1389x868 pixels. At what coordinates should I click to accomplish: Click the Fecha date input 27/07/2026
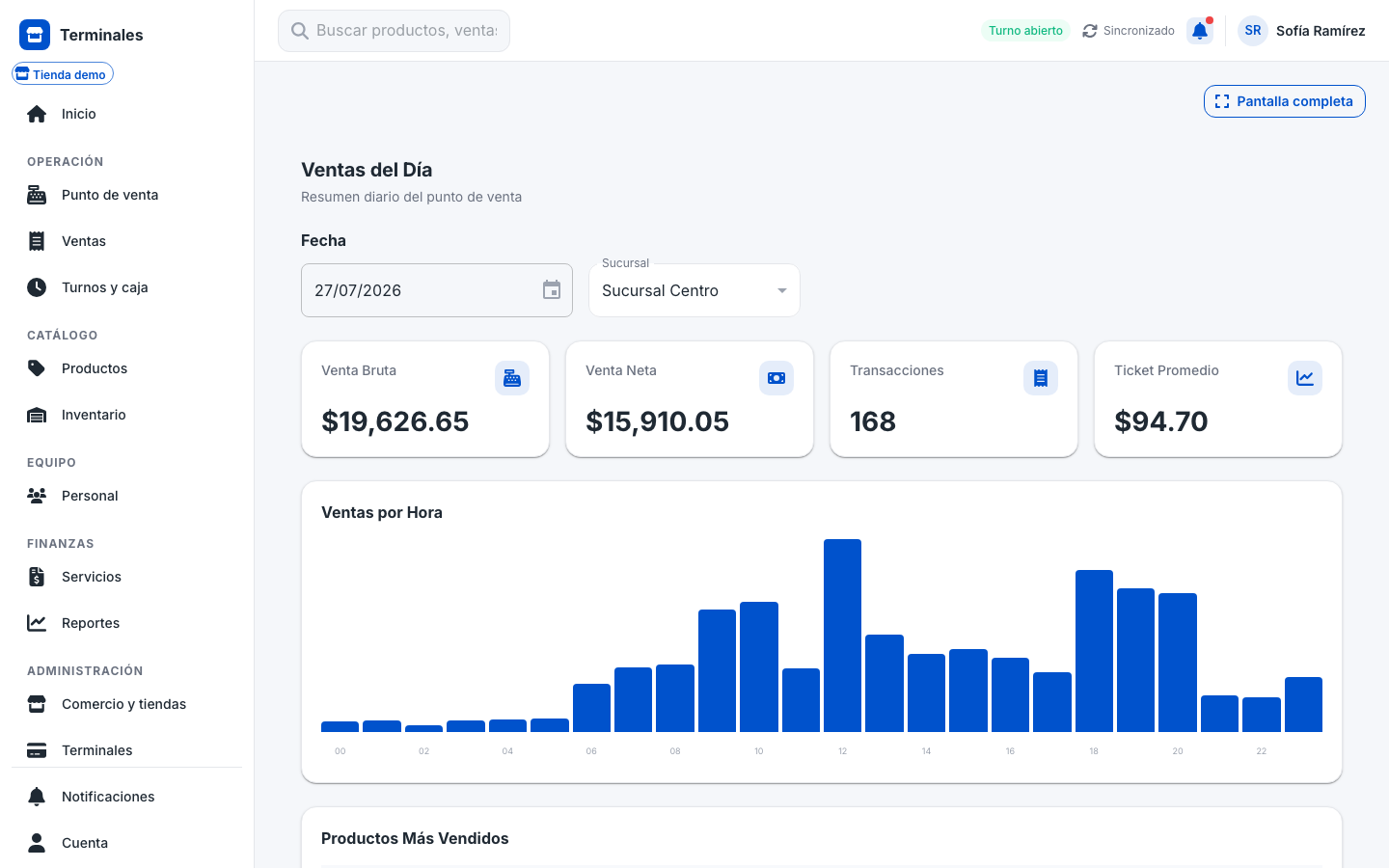tap(437, 290)
